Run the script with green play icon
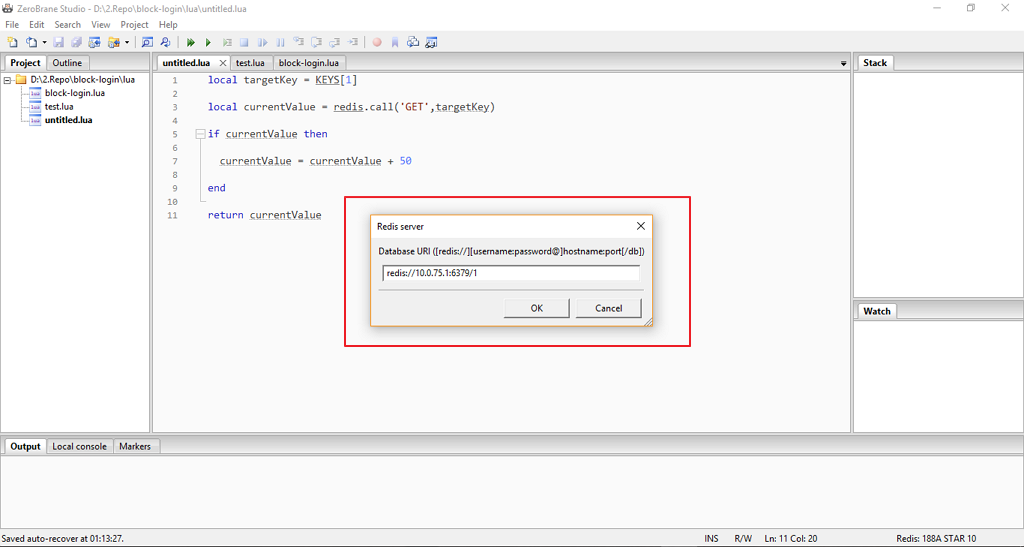1024x547 pixels. (x=208, y=43)
